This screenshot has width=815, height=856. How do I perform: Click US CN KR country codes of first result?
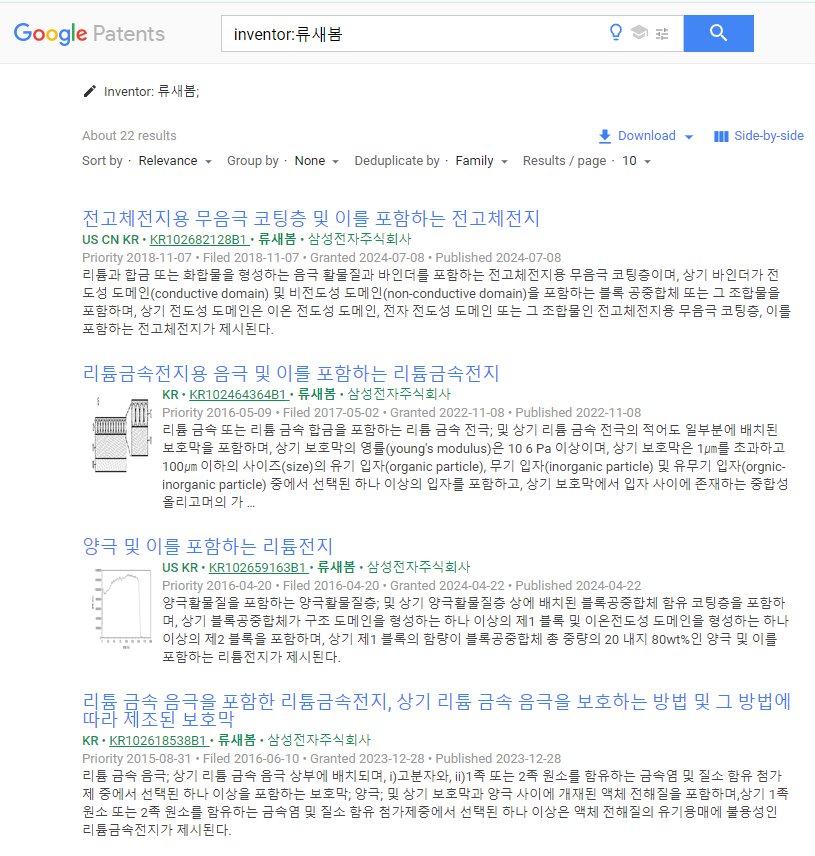tap(111, 240)
